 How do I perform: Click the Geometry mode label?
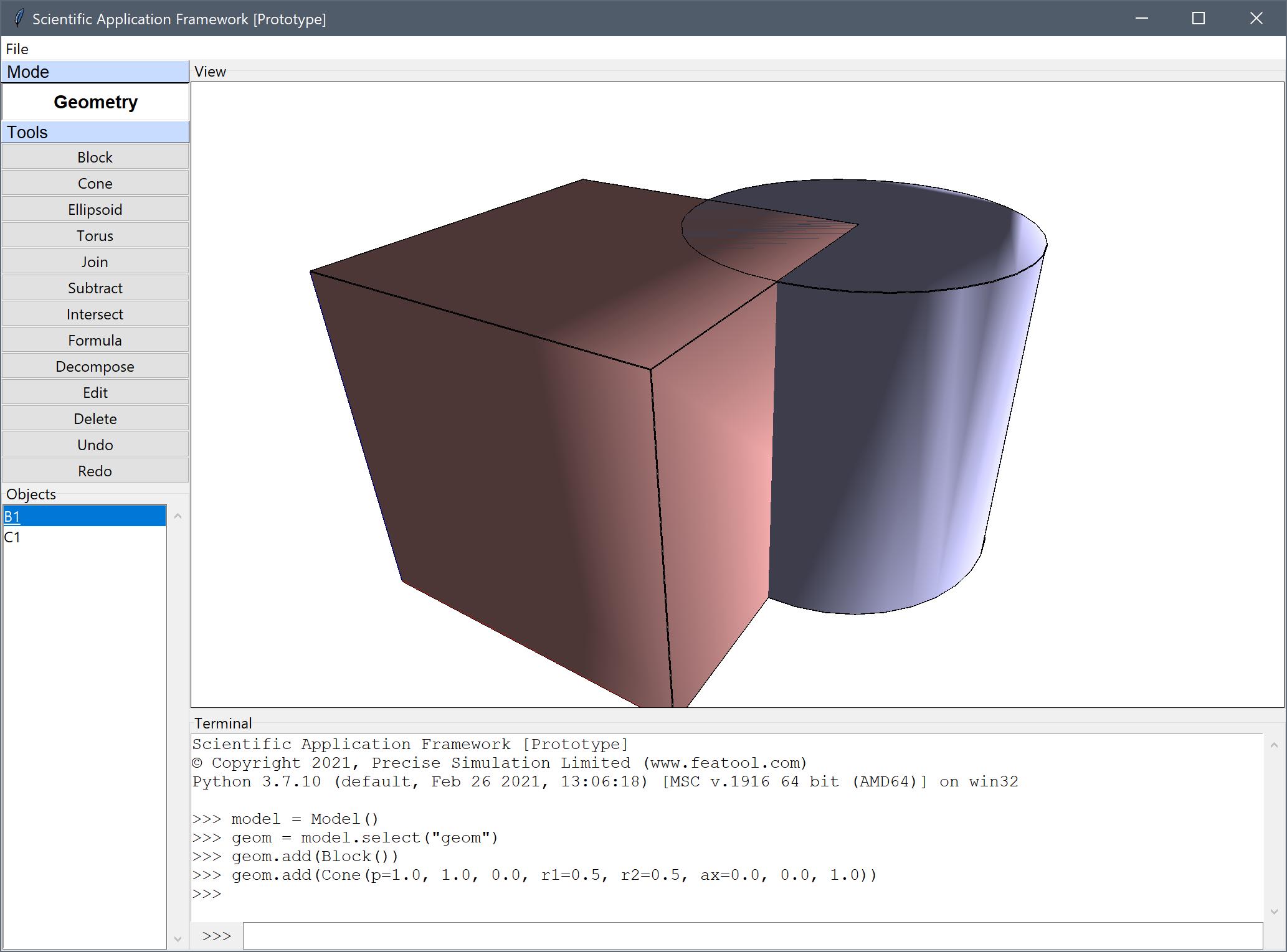tap(95, 102)
